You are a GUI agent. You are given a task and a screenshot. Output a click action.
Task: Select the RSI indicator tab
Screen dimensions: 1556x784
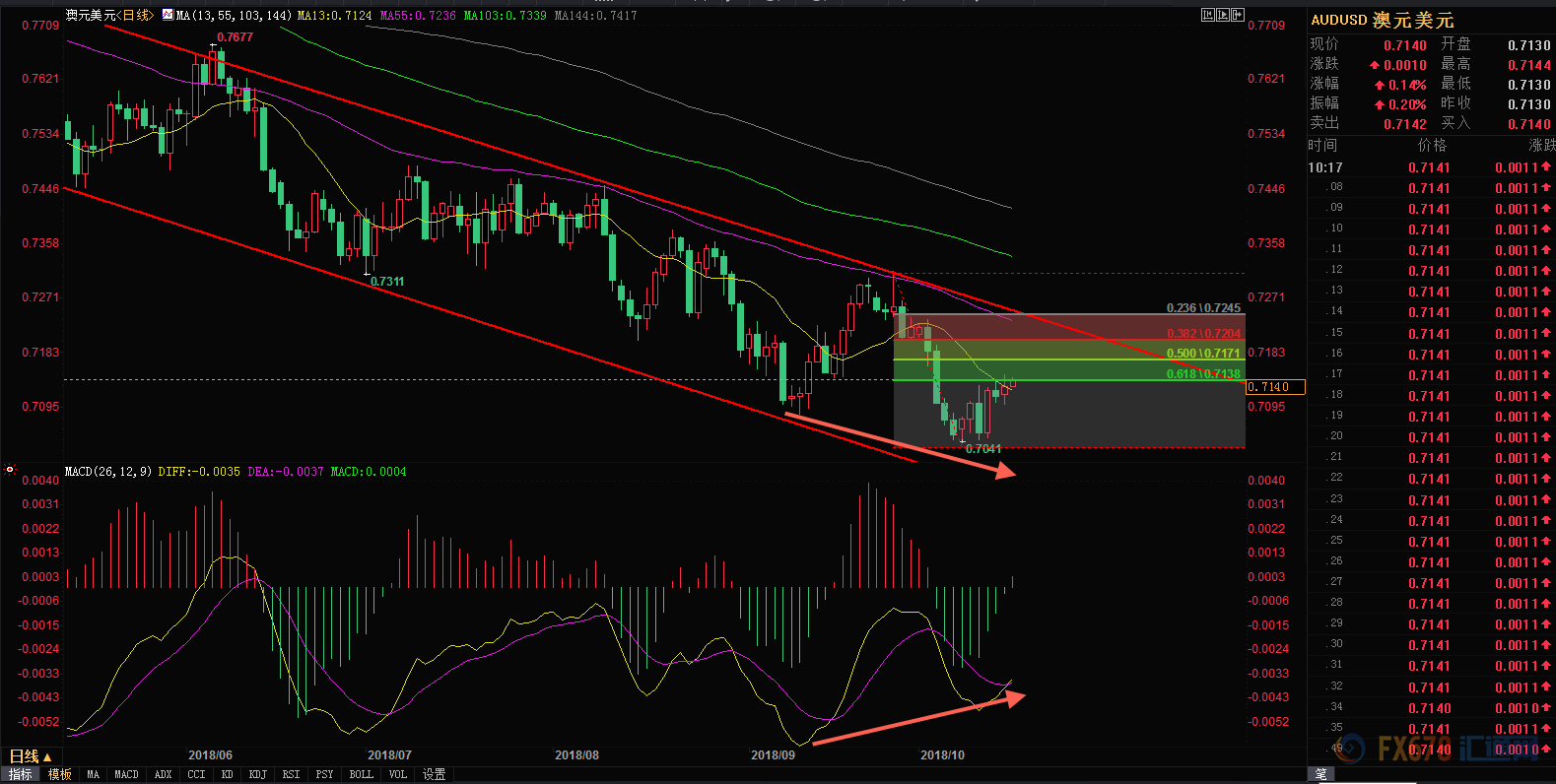291,774
